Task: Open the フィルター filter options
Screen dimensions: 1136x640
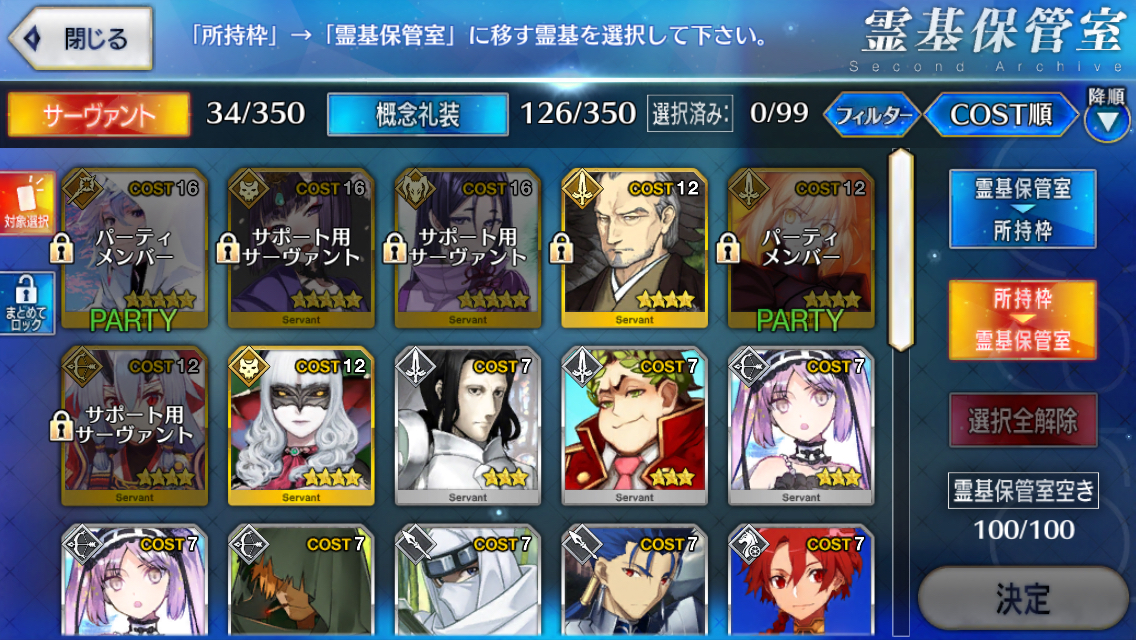Action: click(x=872, y=115)
